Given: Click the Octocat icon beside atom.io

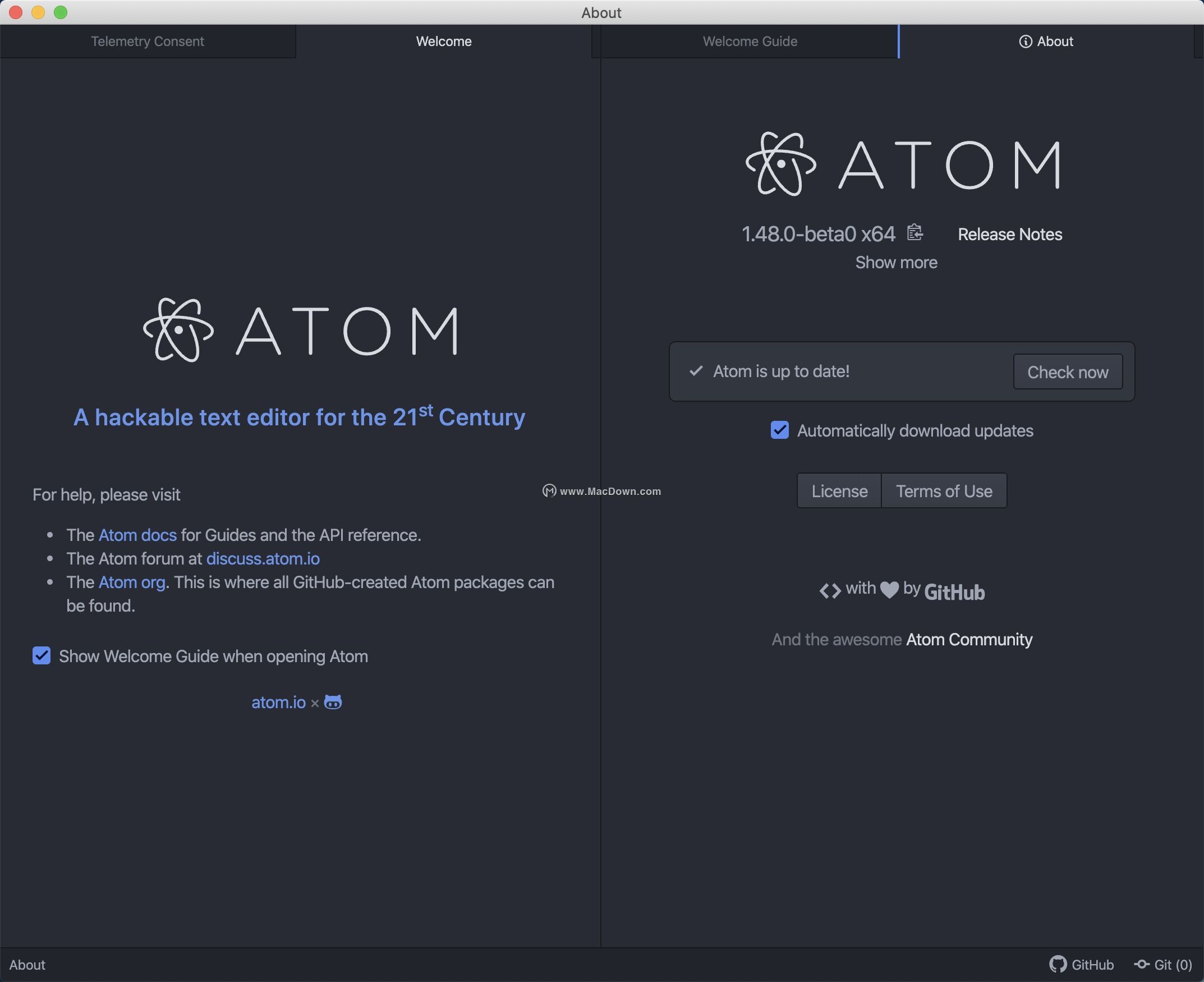Looking at the screenshot, I should (333, 702).
